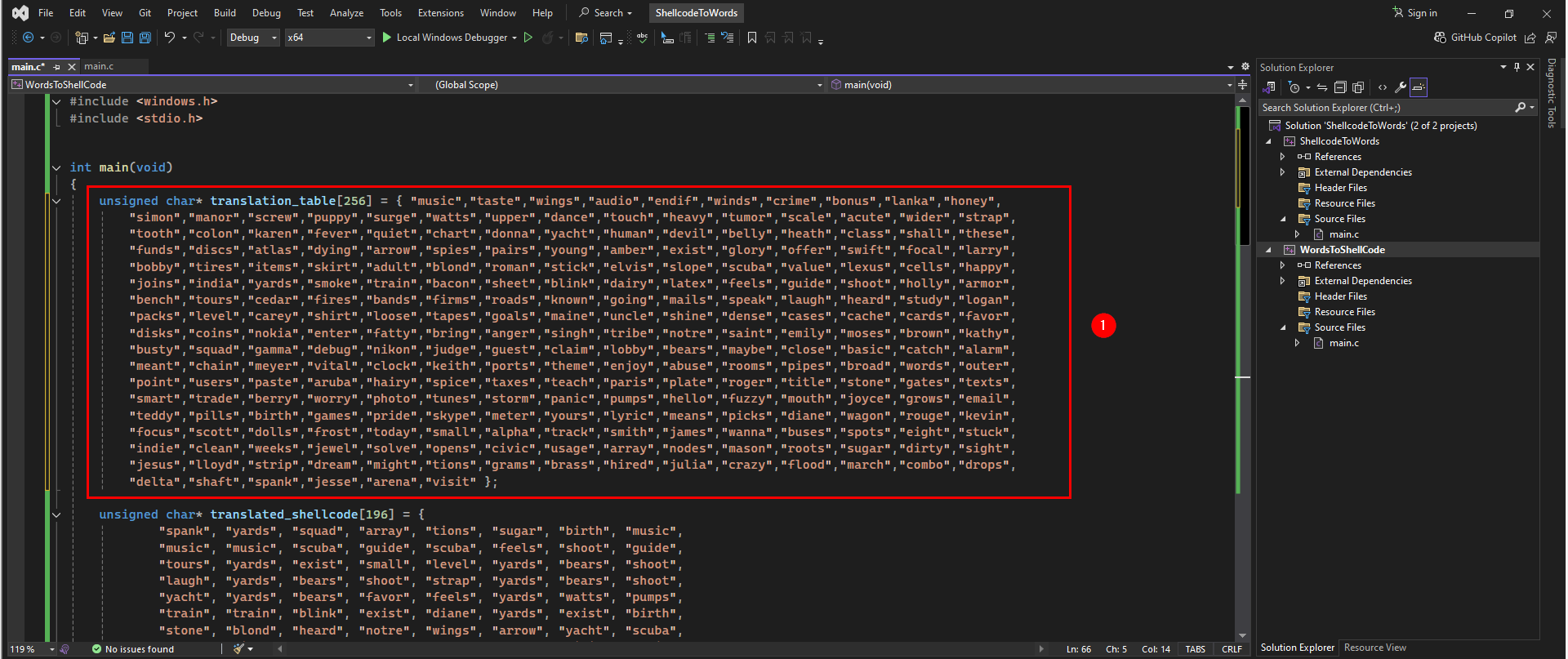Open the Diagnostic Tools side tab

click(x=1552, y=93)
